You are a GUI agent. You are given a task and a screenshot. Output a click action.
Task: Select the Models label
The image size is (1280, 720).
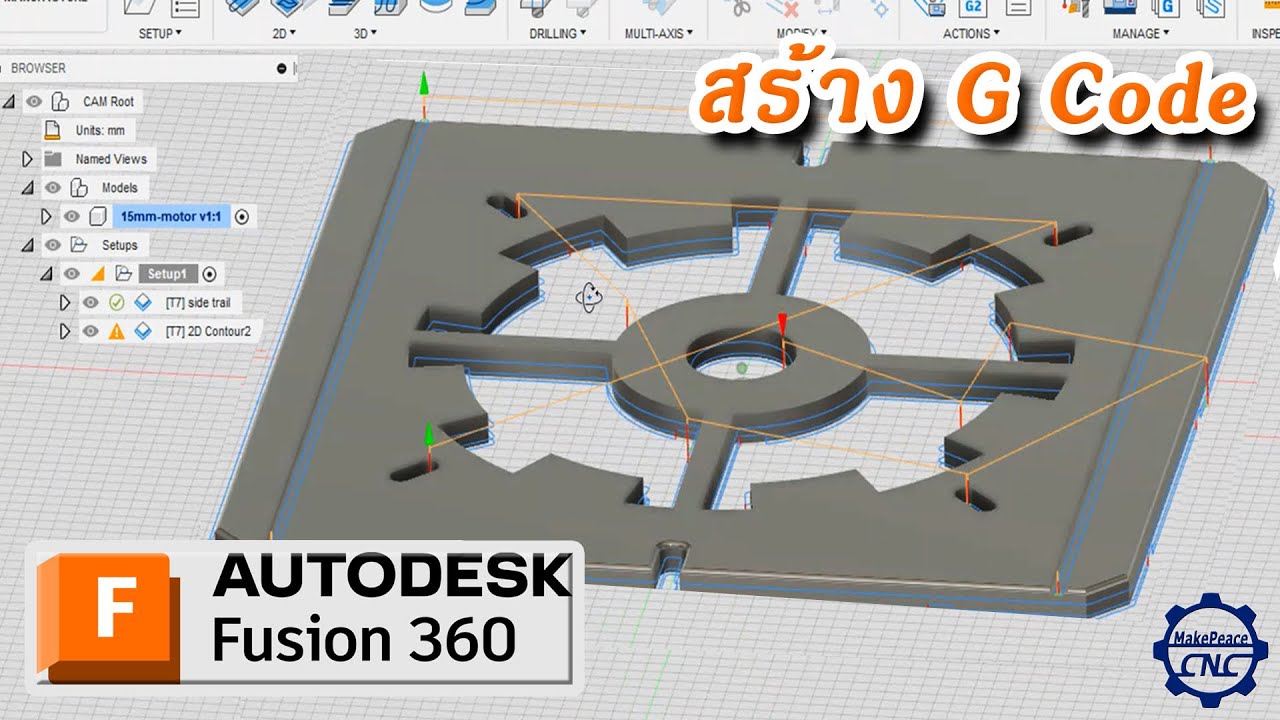pyautogui.click(x=119, y=188)
